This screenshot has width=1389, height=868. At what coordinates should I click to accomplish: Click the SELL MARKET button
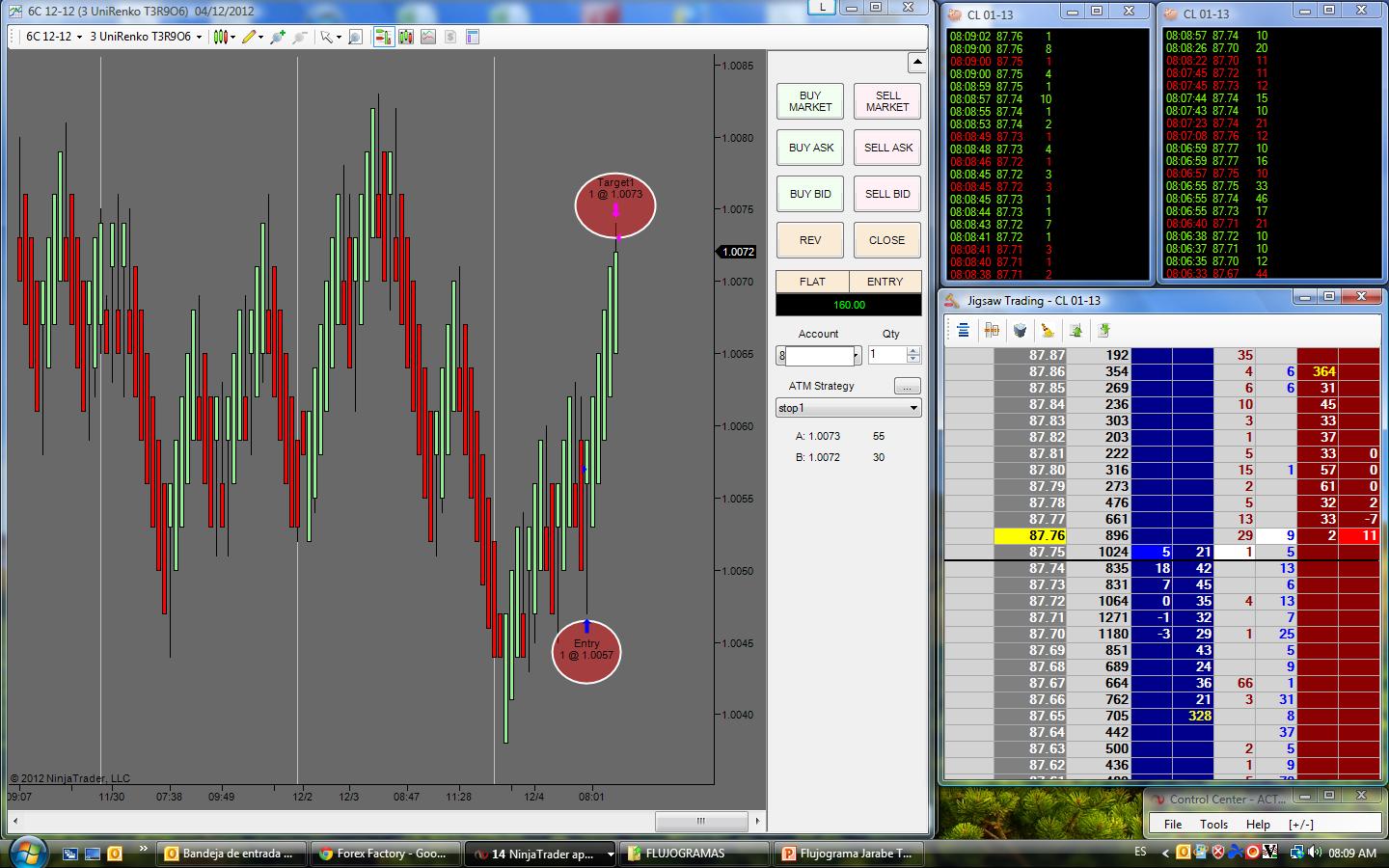[x=887, y=101]
